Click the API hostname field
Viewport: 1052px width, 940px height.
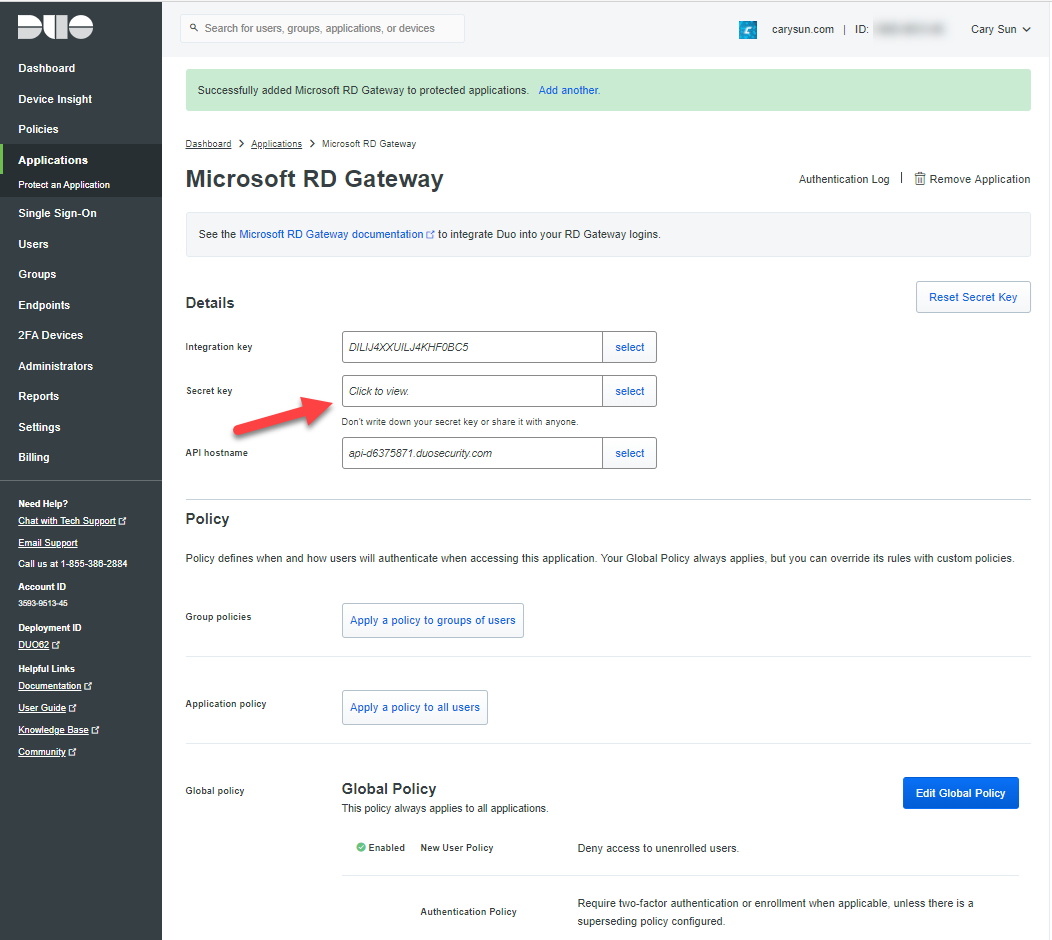[x=472, y=454]
